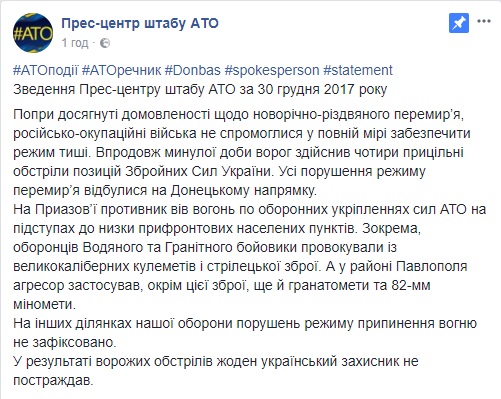Viewport: 501px width, 399px height.
Task: Click the phrase "Донецькому напрямку" in the post
Action: point(242,190)
